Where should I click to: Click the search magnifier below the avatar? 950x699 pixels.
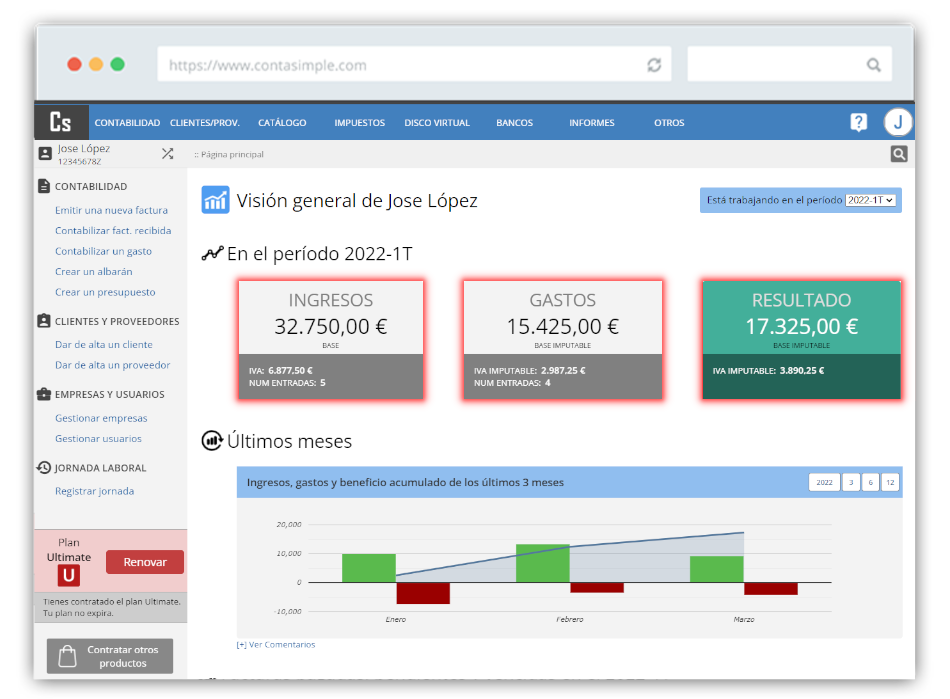(899, 154)
